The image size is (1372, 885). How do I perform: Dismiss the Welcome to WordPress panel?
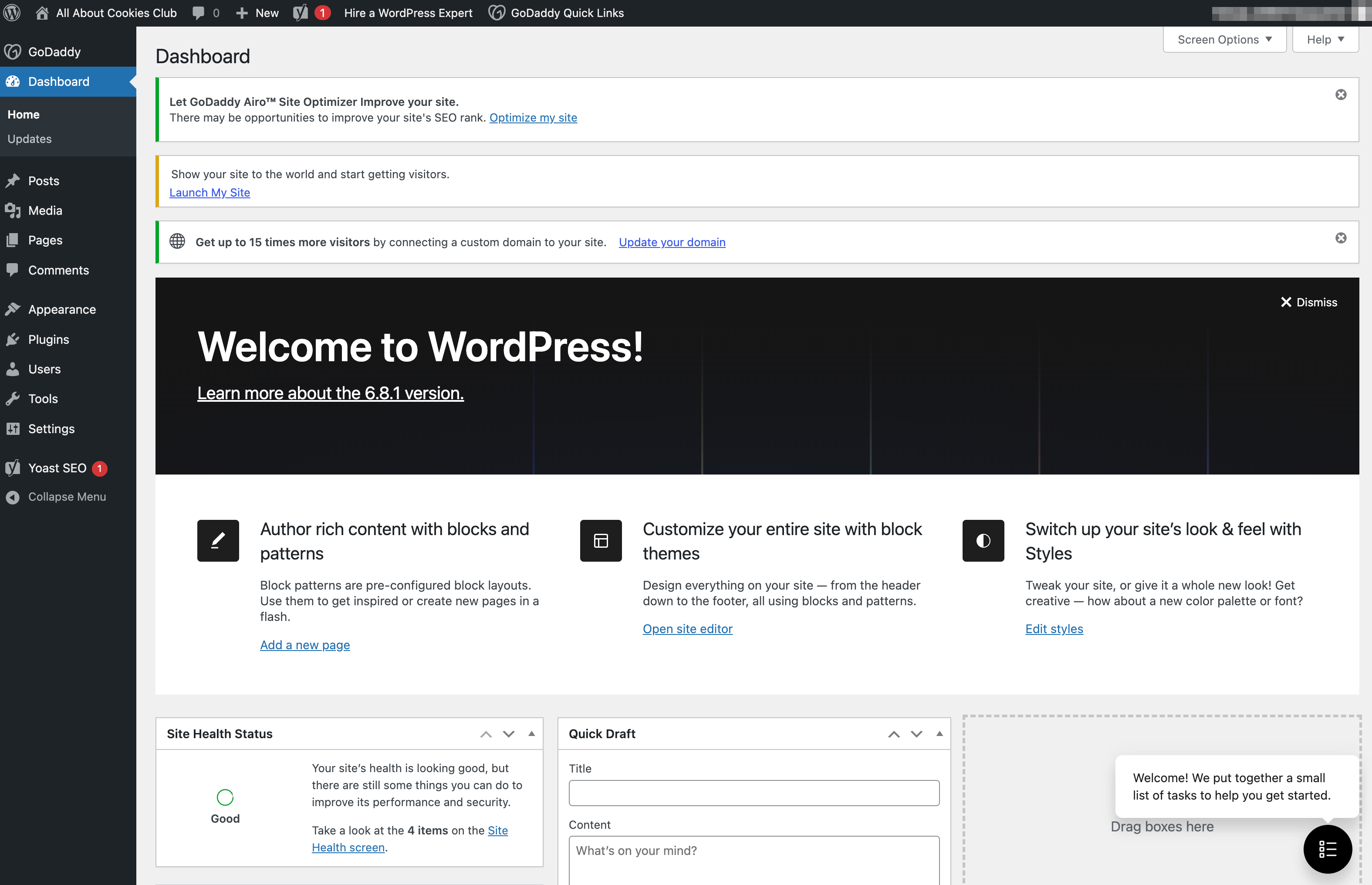1309,302
